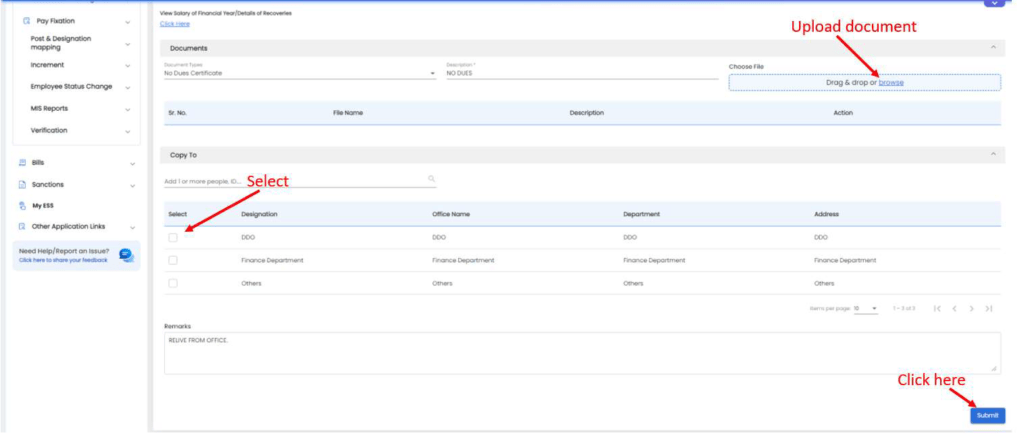Open the Pay Fixation icon in sidebar
The height and width of the screenshot is (448, 1024).
click(x=27, y=21)
